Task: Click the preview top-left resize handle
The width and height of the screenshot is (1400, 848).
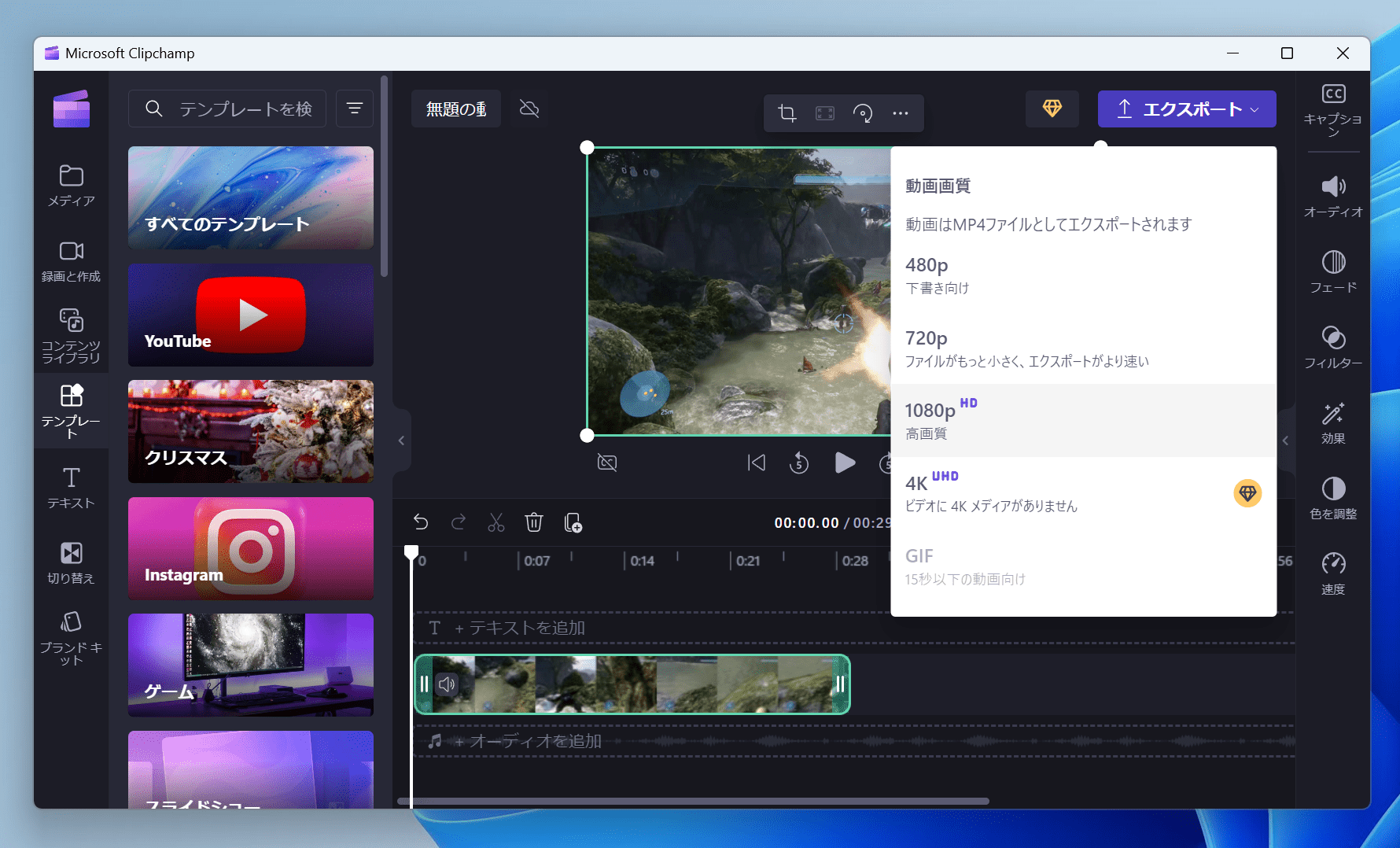Action: [x=587, y=147]
